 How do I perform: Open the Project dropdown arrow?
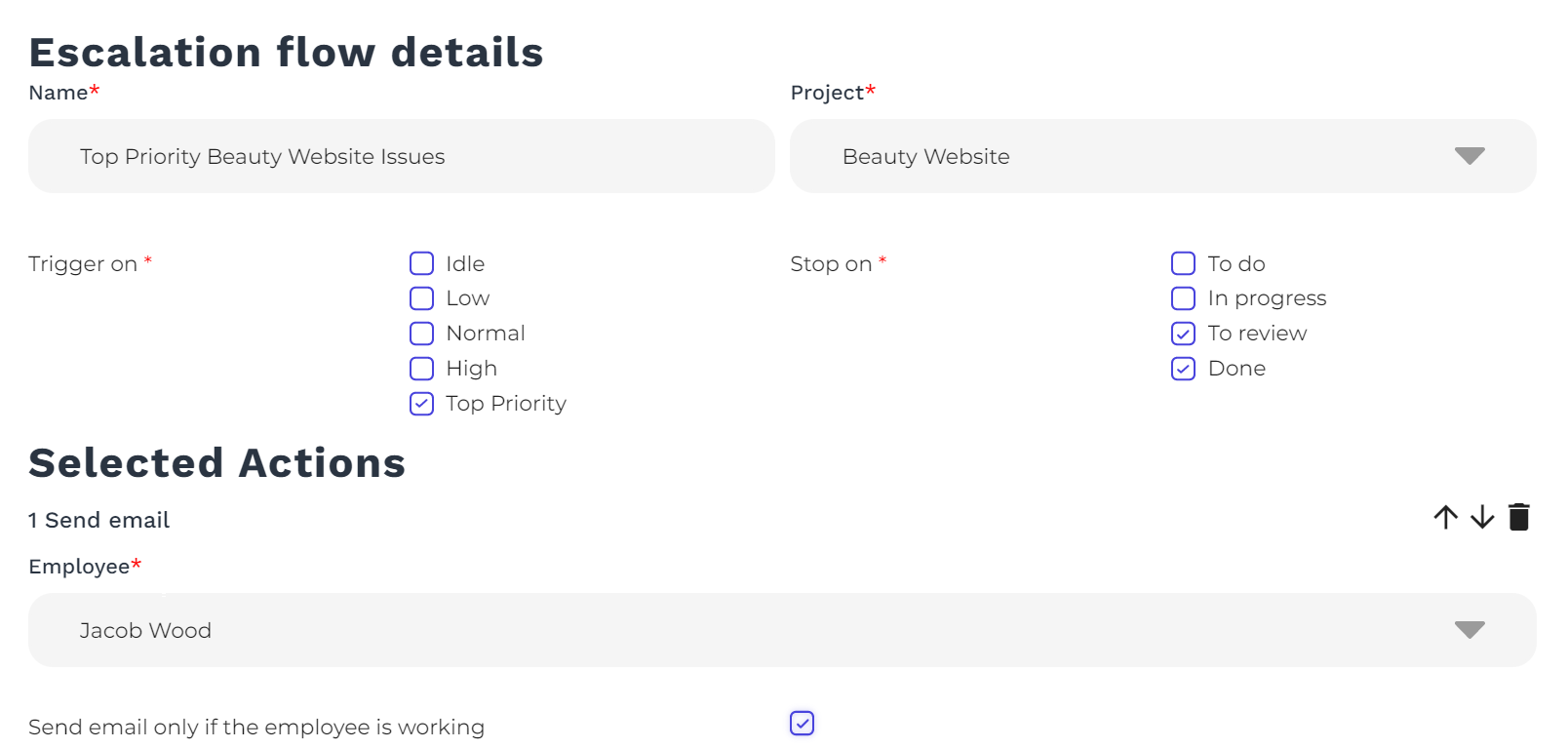(1469, 156)
